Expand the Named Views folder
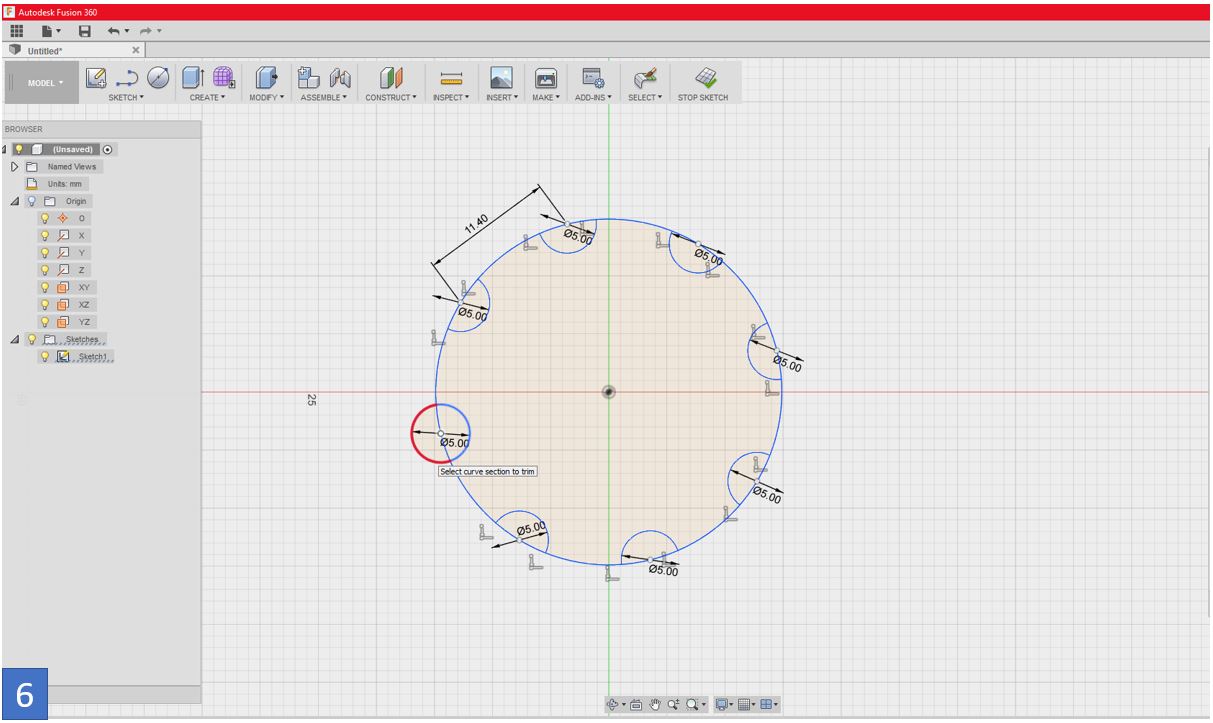Screen dimensions: 1213x723 pyautogui.click(x=15, y=166)
